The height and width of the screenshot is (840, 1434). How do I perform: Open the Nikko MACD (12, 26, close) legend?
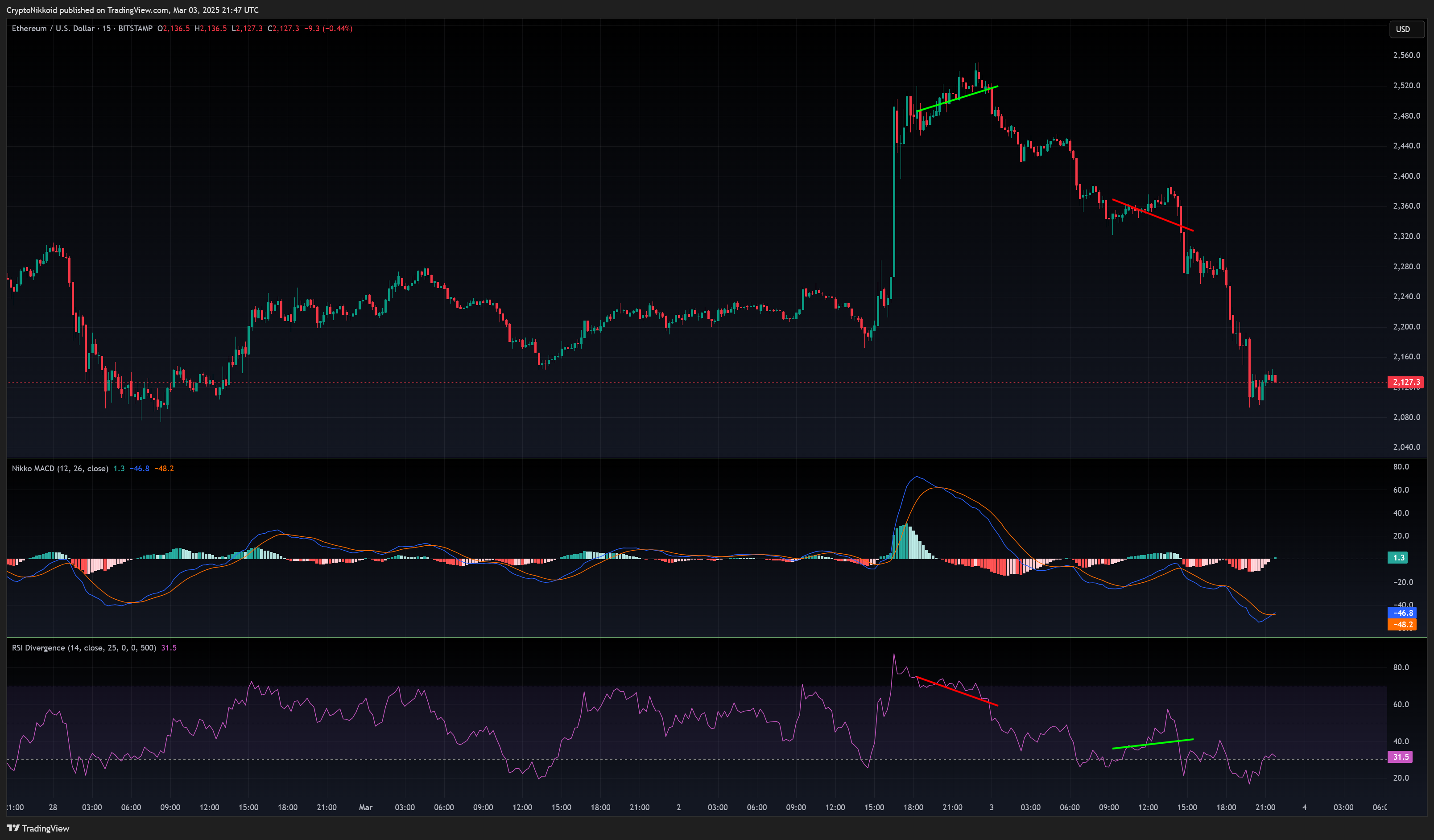[x=60, y=469]
